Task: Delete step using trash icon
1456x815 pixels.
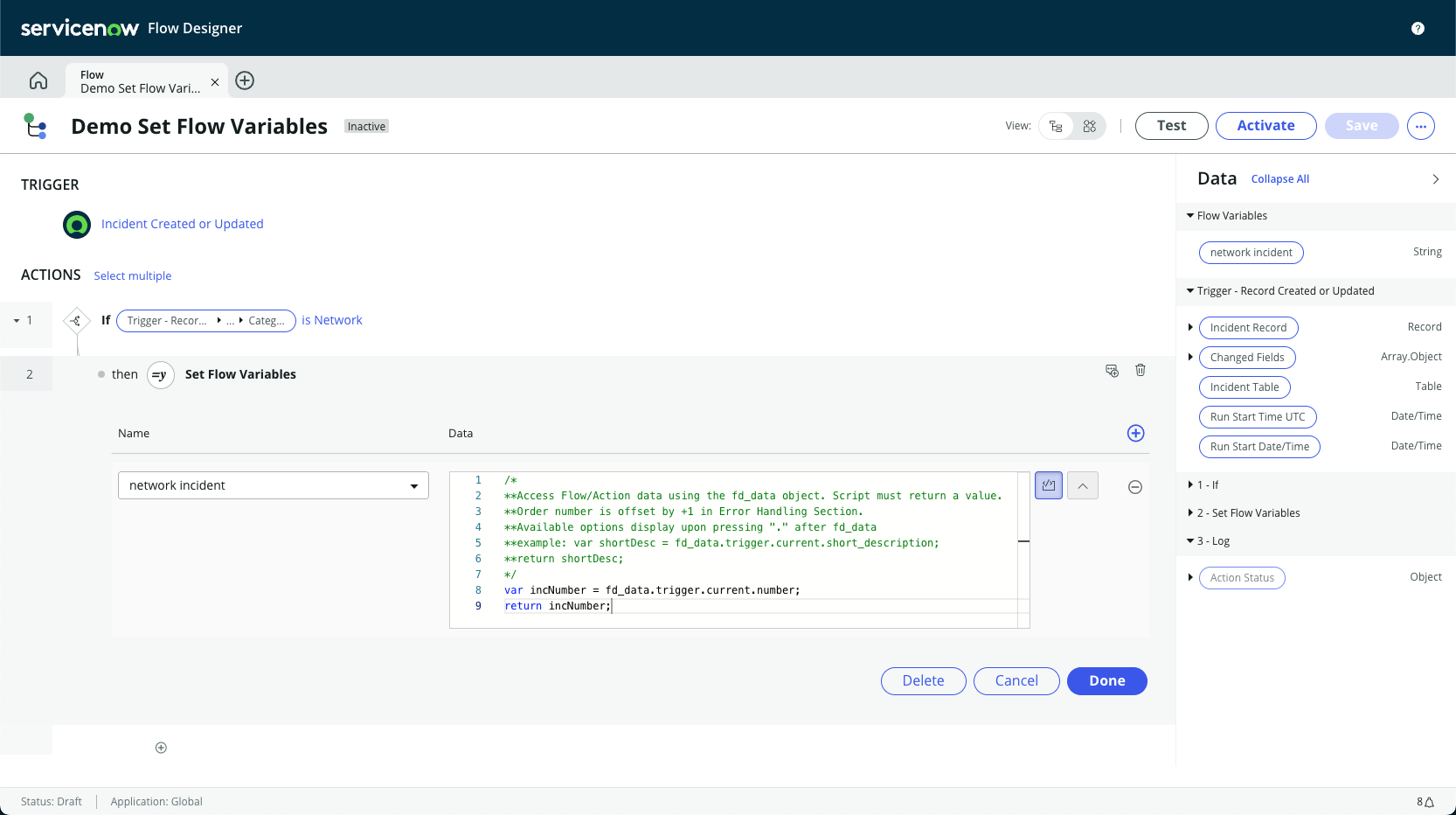Action: tap(1141, 370)
